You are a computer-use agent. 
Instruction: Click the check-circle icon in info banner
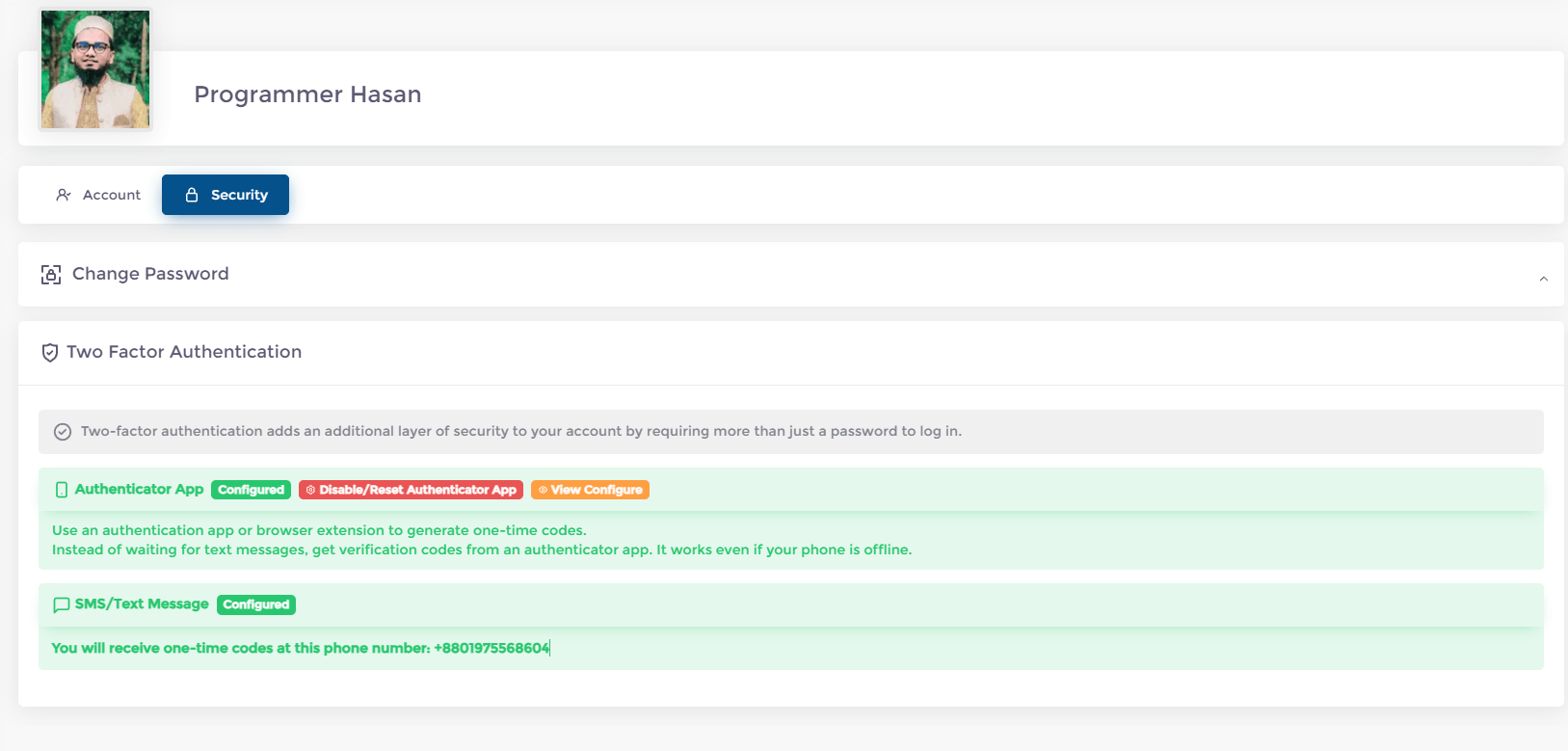[x=63, y=432]
